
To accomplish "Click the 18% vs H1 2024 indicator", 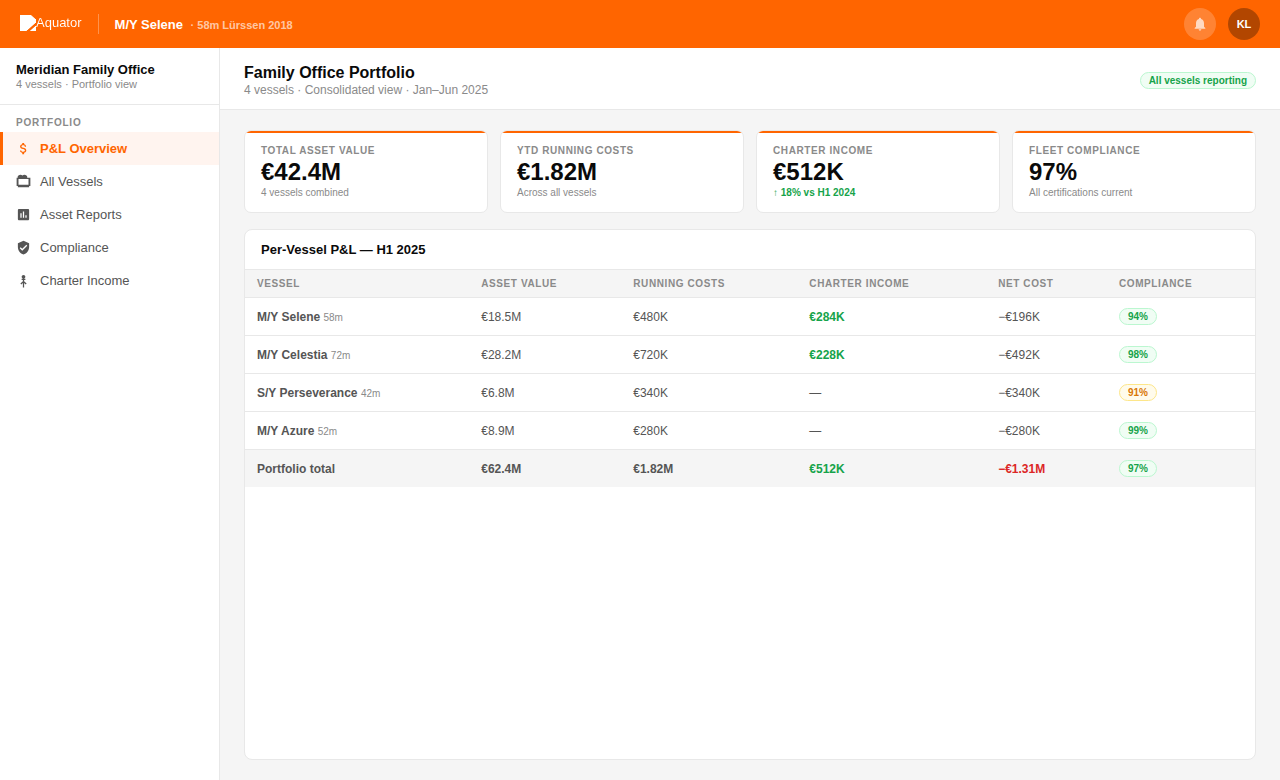I will click(x=814, y=192).
